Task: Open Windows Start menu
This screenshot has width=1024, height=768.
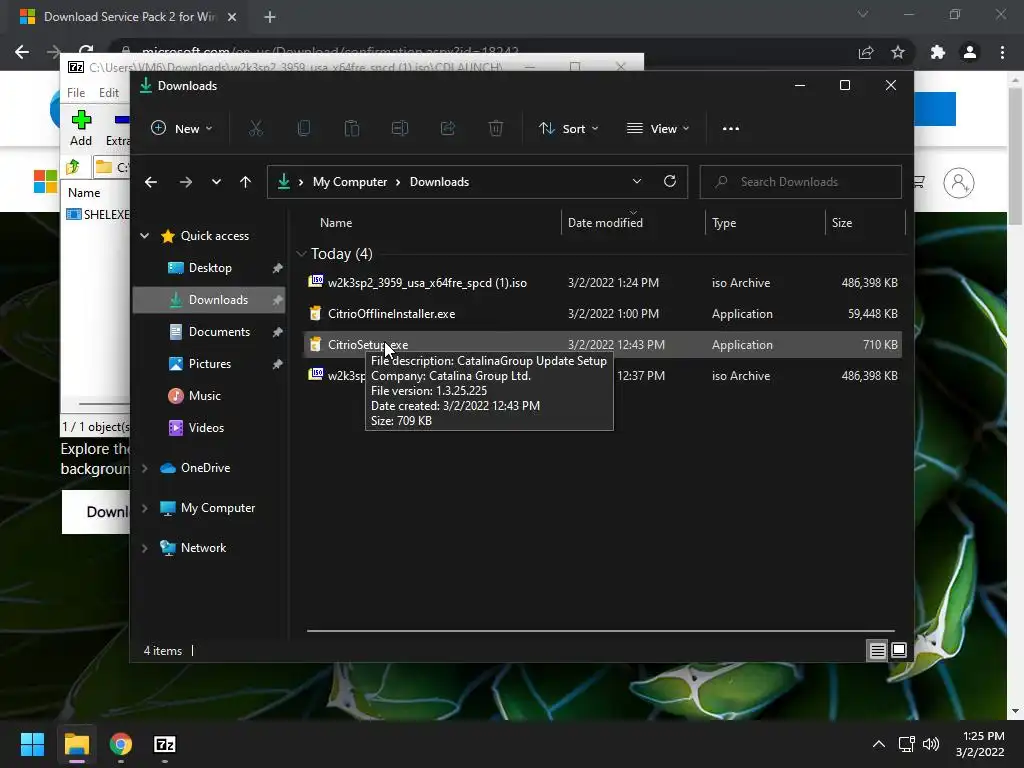Action: coord(32,744)
